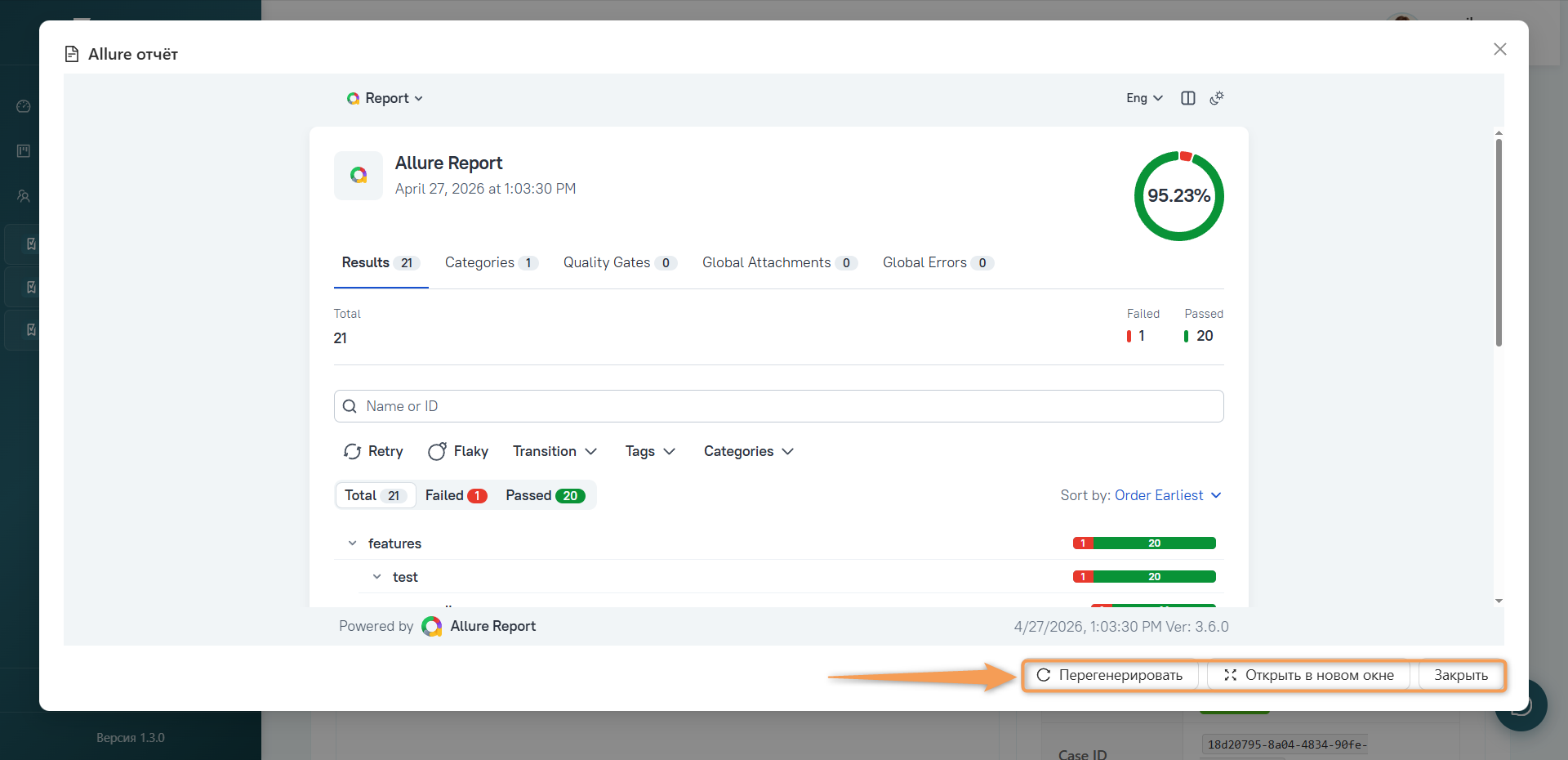Filter results by Failed 1

click(456, 495)
